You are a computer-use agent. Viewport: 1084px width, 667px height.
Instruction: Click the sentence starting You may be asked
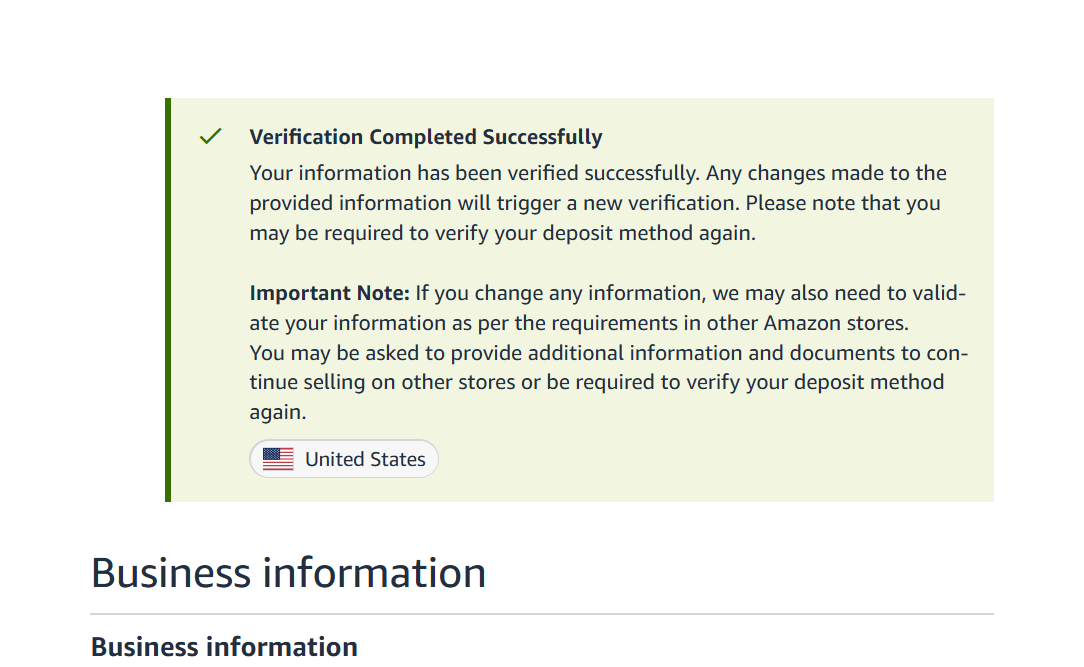[x=608, y=382]
